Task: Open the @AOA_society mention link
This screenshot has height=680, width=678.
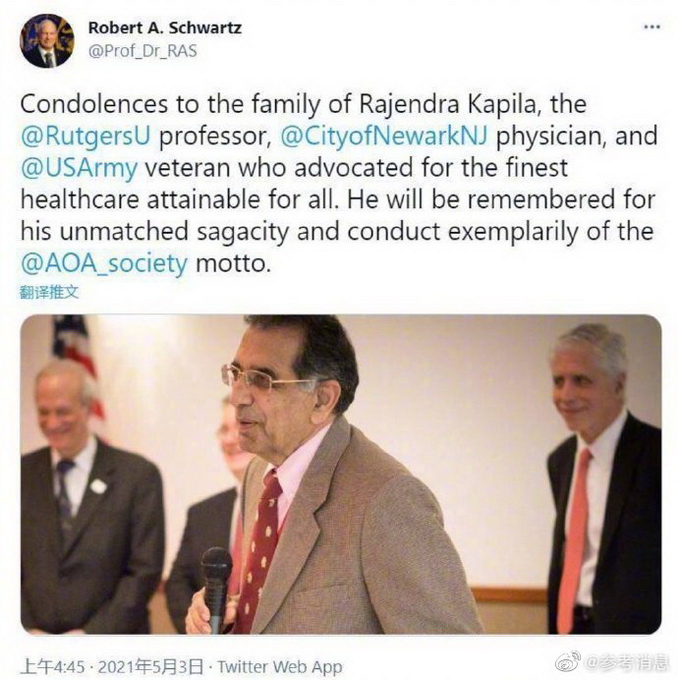Action: tap(104, 263)
